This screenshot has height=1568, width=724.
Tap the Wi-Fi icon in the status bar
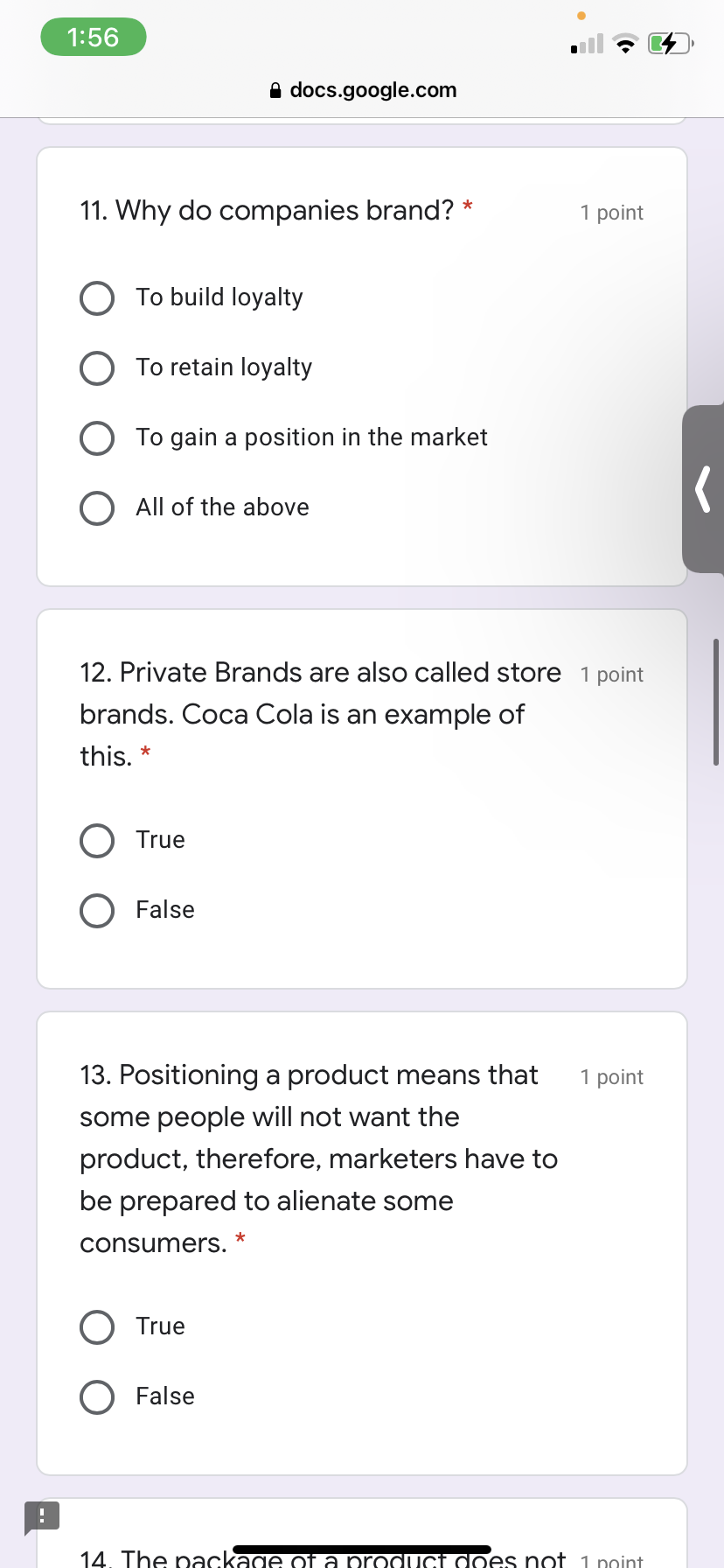626,43
